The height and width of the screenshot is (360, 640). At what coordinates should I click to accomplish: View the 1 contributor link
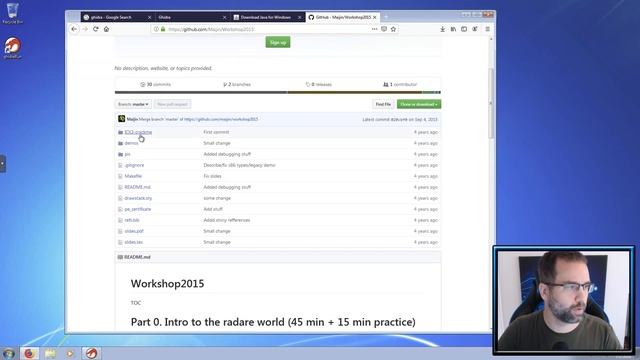pos(400,84)
